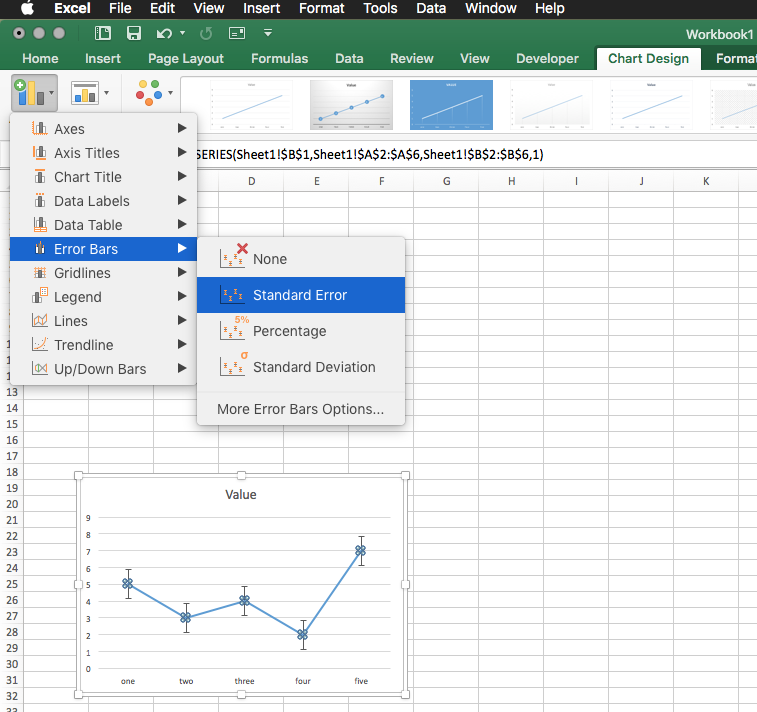Click the Add Chart Element button
Image resolution: width=757 pixels, height=712 pixels.
[34, 93]
